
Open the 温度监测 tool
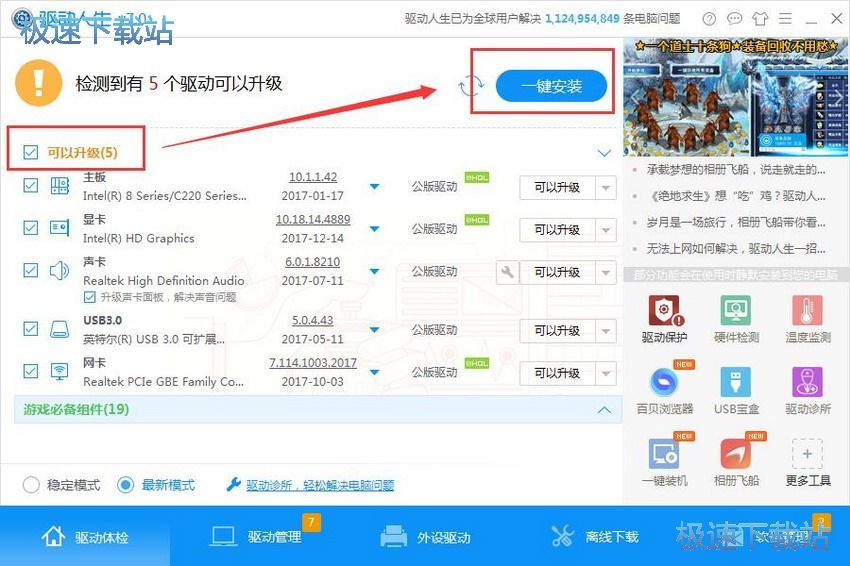(x=807, y=319)
